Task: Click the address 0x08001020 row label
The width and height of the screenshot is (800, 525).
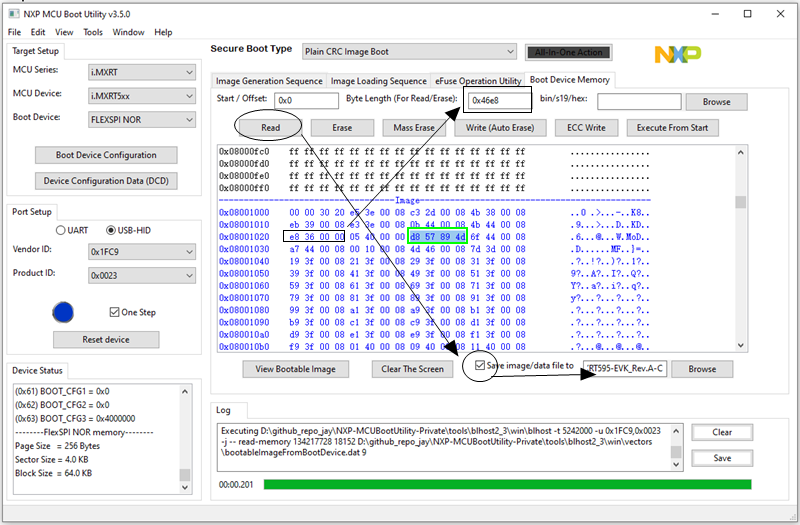Action: [x=244, y=237]
